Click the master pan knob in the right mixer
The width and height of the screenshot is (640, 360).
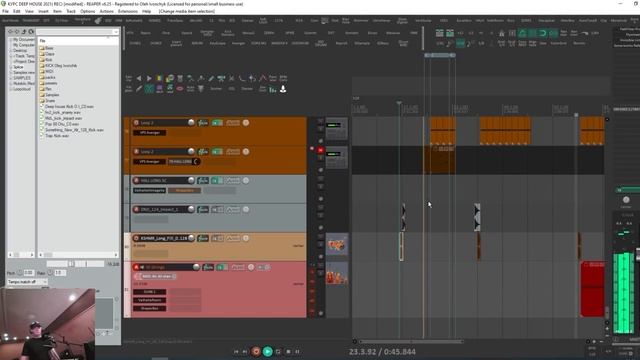(x=626, y=200)
